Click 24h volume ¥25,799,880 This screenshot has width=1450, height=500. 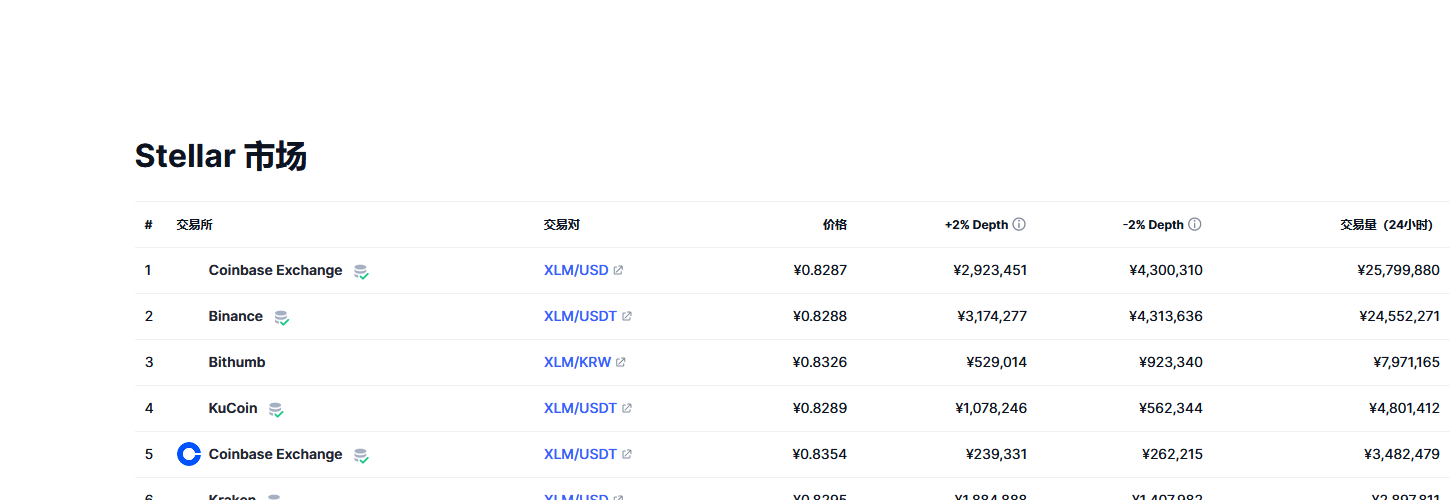[x=1398, y=271]
